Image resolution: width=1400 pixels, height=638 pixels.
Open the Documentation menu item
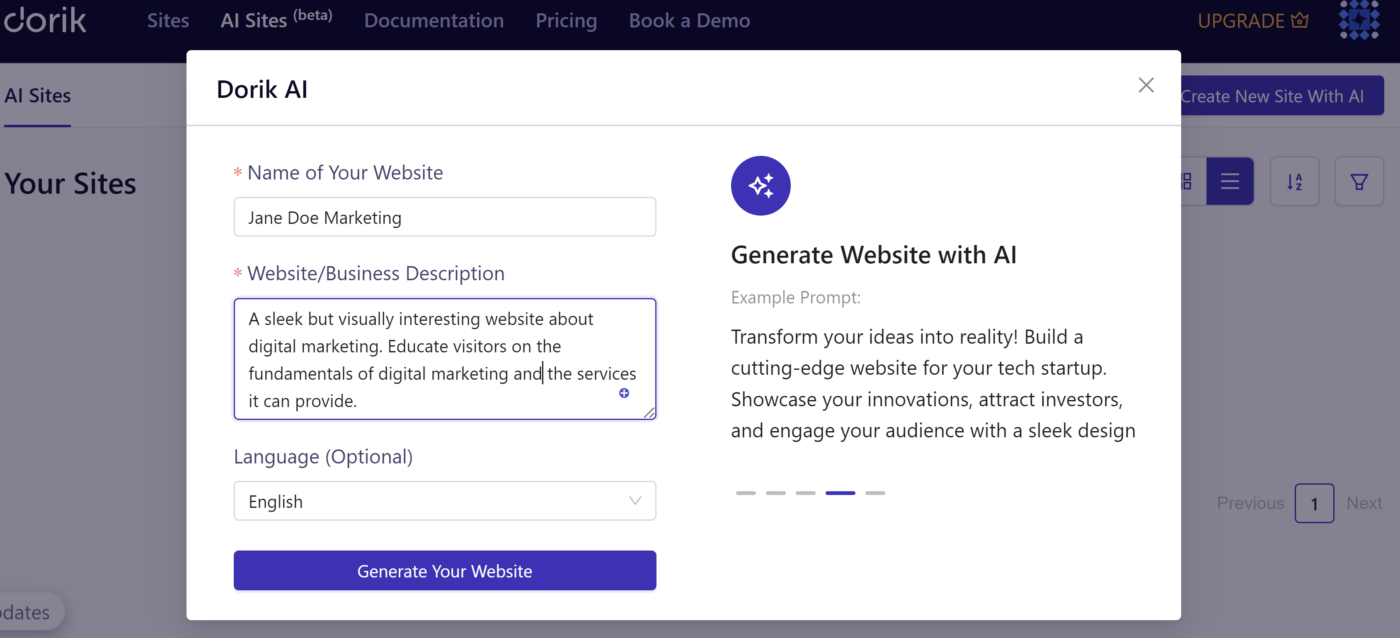pos(434,20)
